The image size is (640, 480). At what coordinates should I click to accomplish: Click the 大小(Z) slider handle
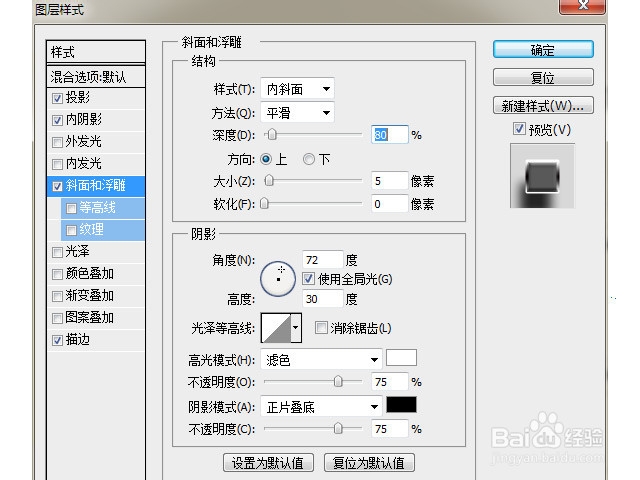point(269,180)
